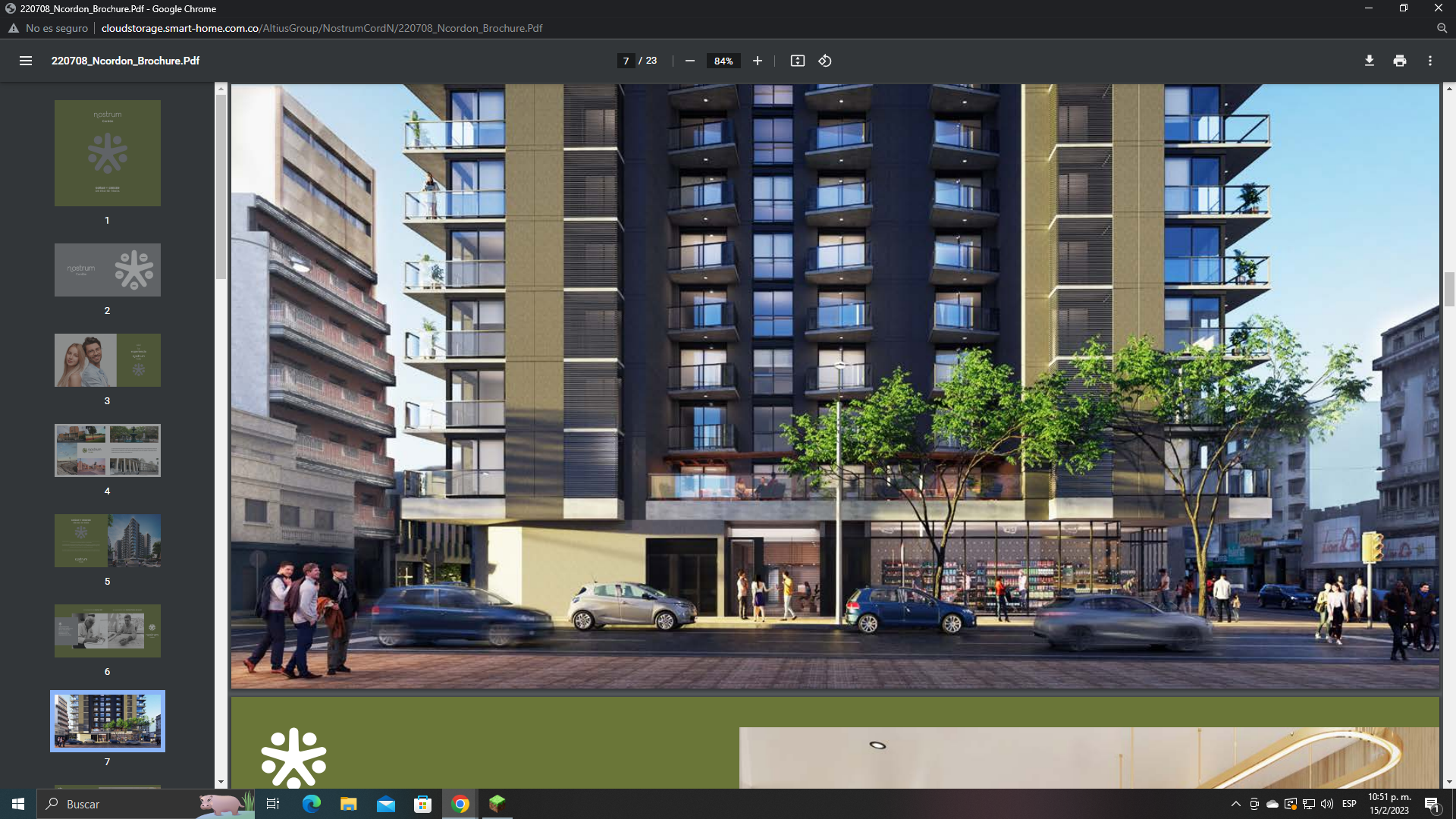The image size is (1456, 819).
Task: Open page 1 thumbnail
Action: pyautogui.click(x=107, y=153)
